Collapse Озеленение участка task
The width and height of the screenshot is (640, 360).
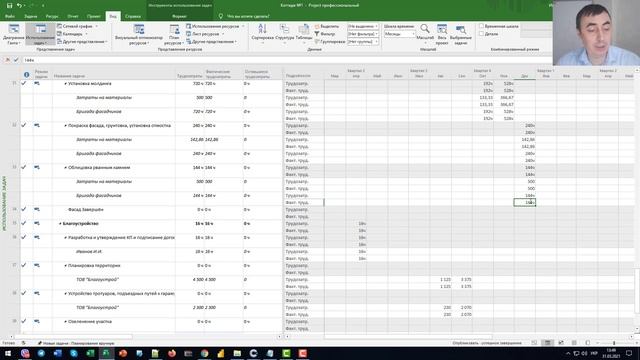coord(65,322)
